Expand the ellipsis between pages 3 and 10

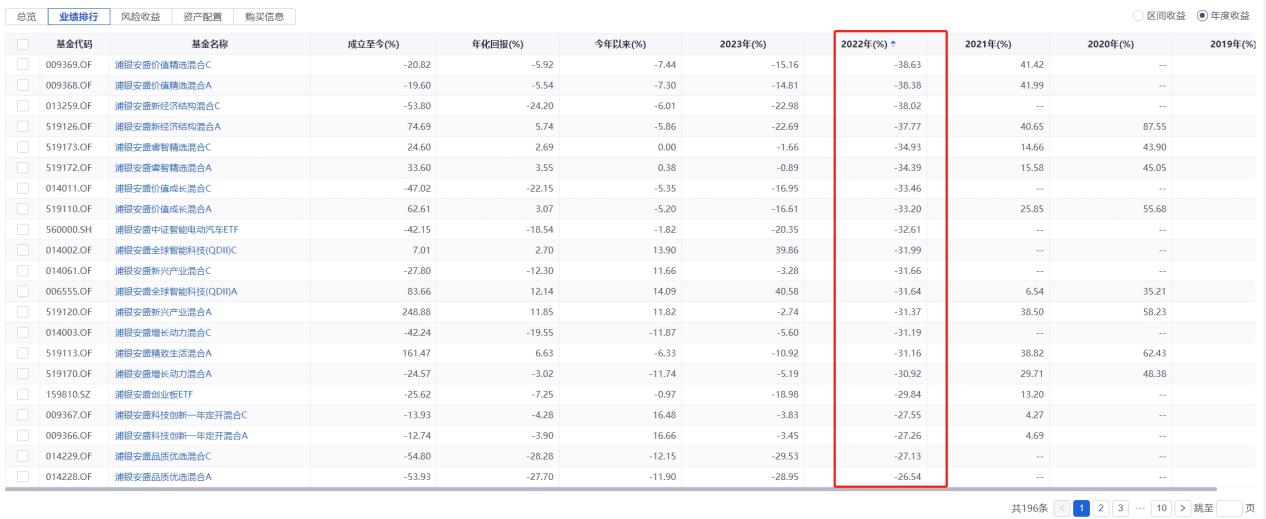coord(1141,508)
